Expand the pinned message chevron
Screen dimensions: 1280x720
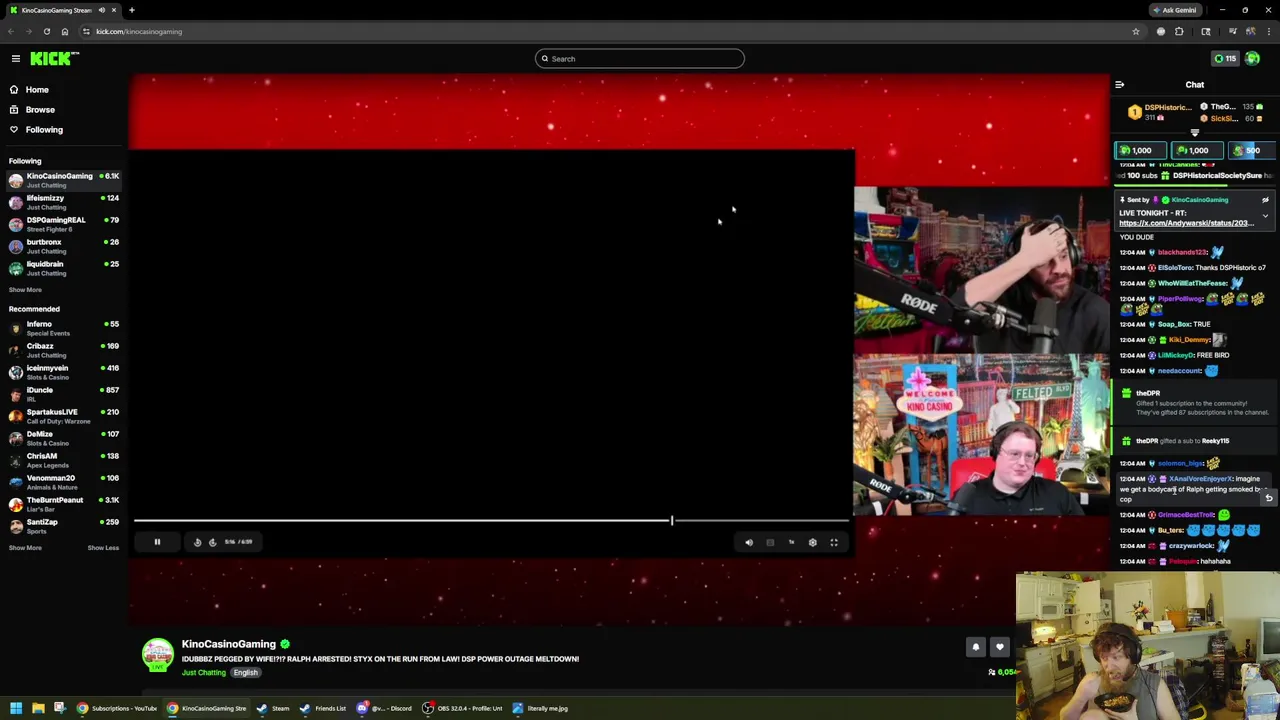pyautogui.click(x=1265, y=216)
